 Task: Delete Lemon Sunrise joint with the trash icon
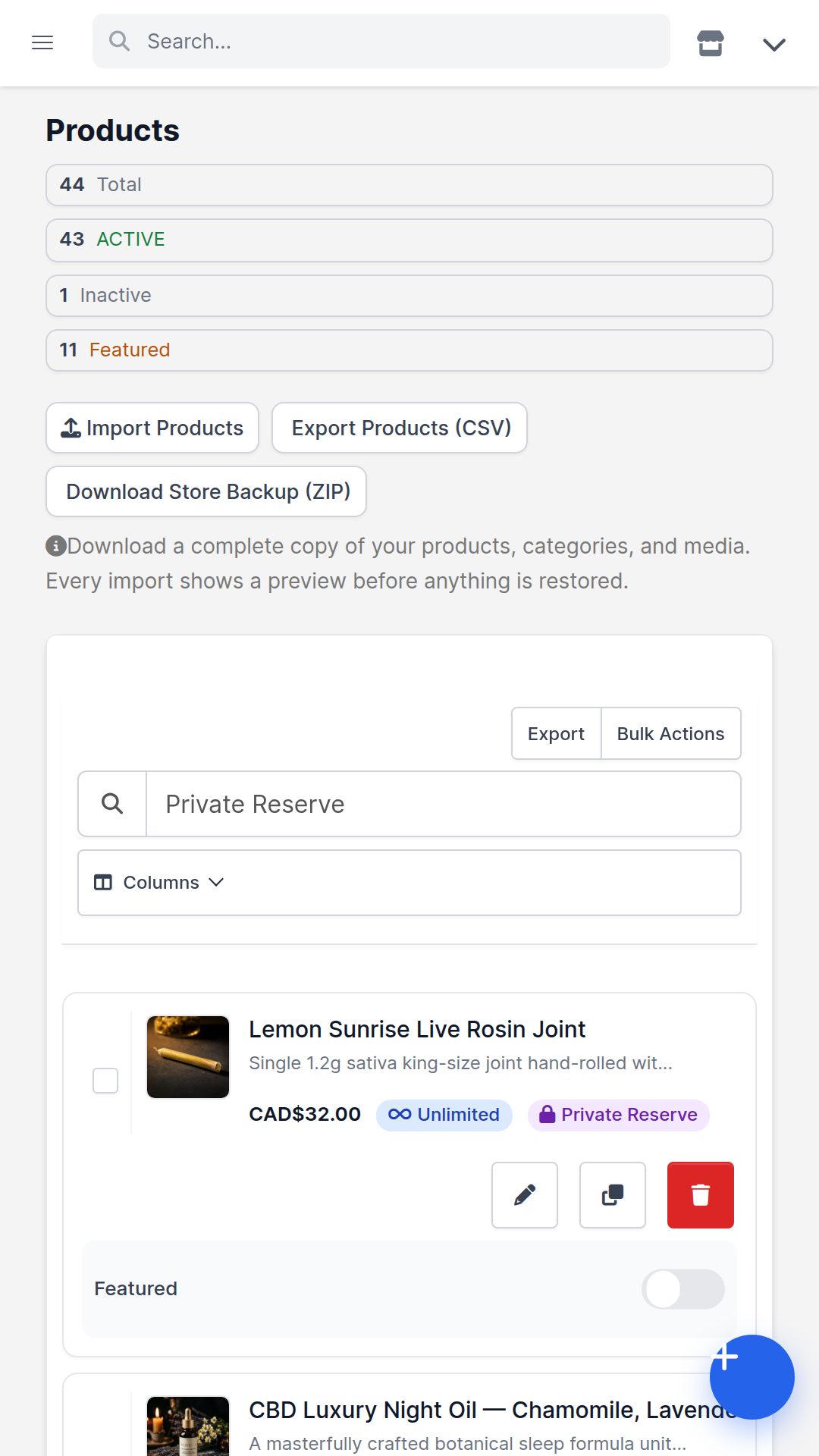[x=701, y=1195]
